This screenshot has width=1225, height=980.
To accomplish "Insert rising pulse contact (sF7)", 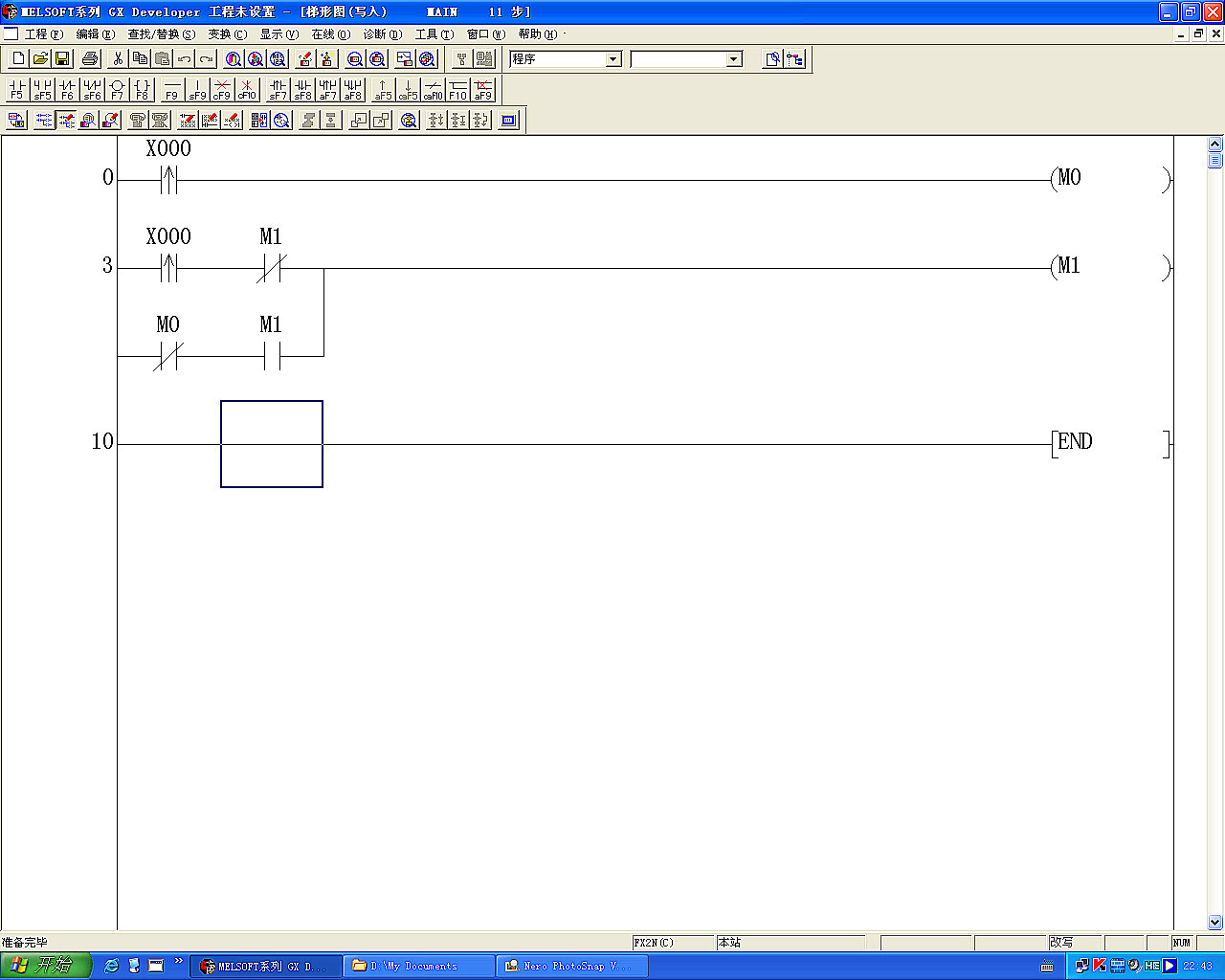I will [x=278, y=90].
